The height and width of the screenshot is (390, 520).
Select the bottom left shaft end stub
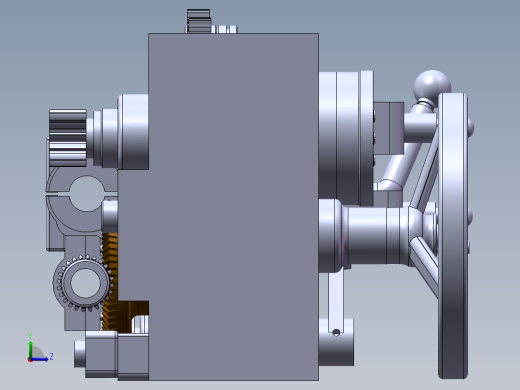pyautogui.click(x=80, y=354)
